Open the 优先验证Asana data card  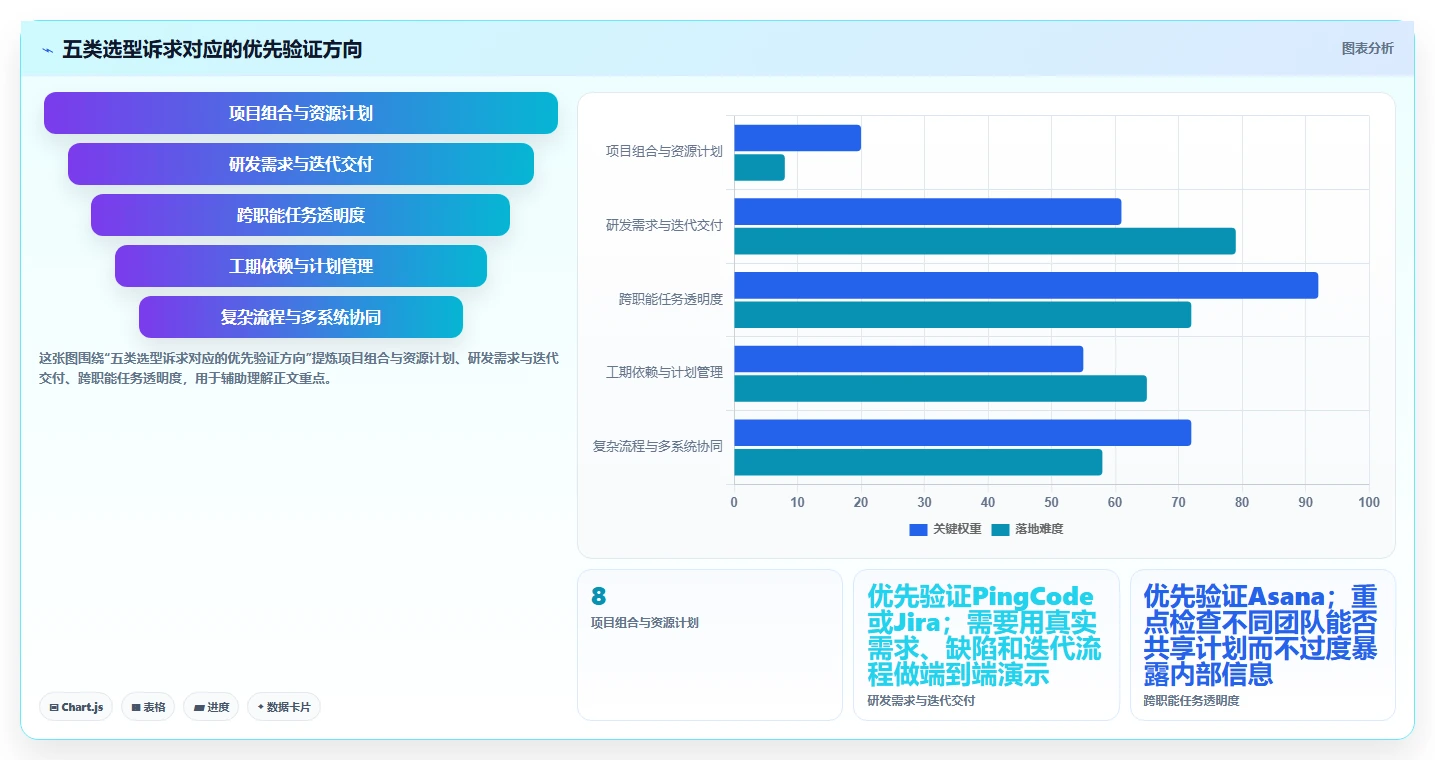[1262, 645]
